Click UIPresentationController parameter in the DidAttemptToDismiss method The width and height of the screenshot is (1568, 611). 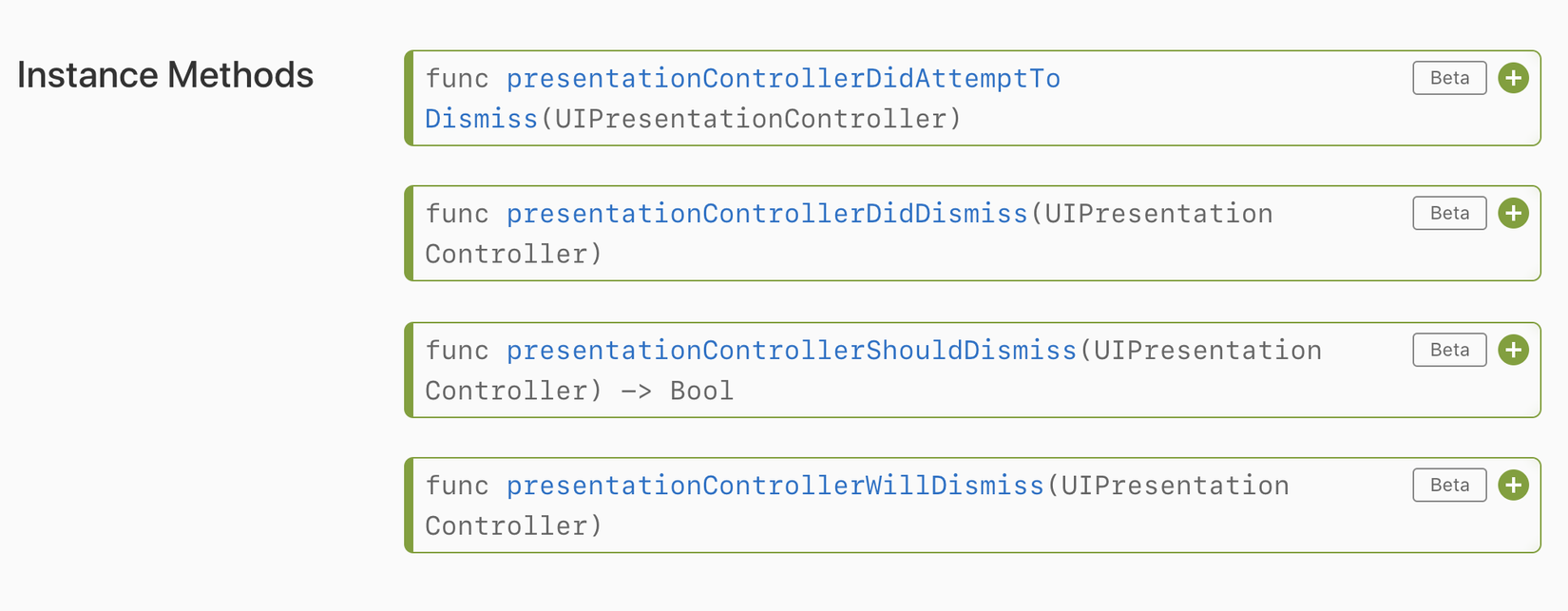point(751,119)
